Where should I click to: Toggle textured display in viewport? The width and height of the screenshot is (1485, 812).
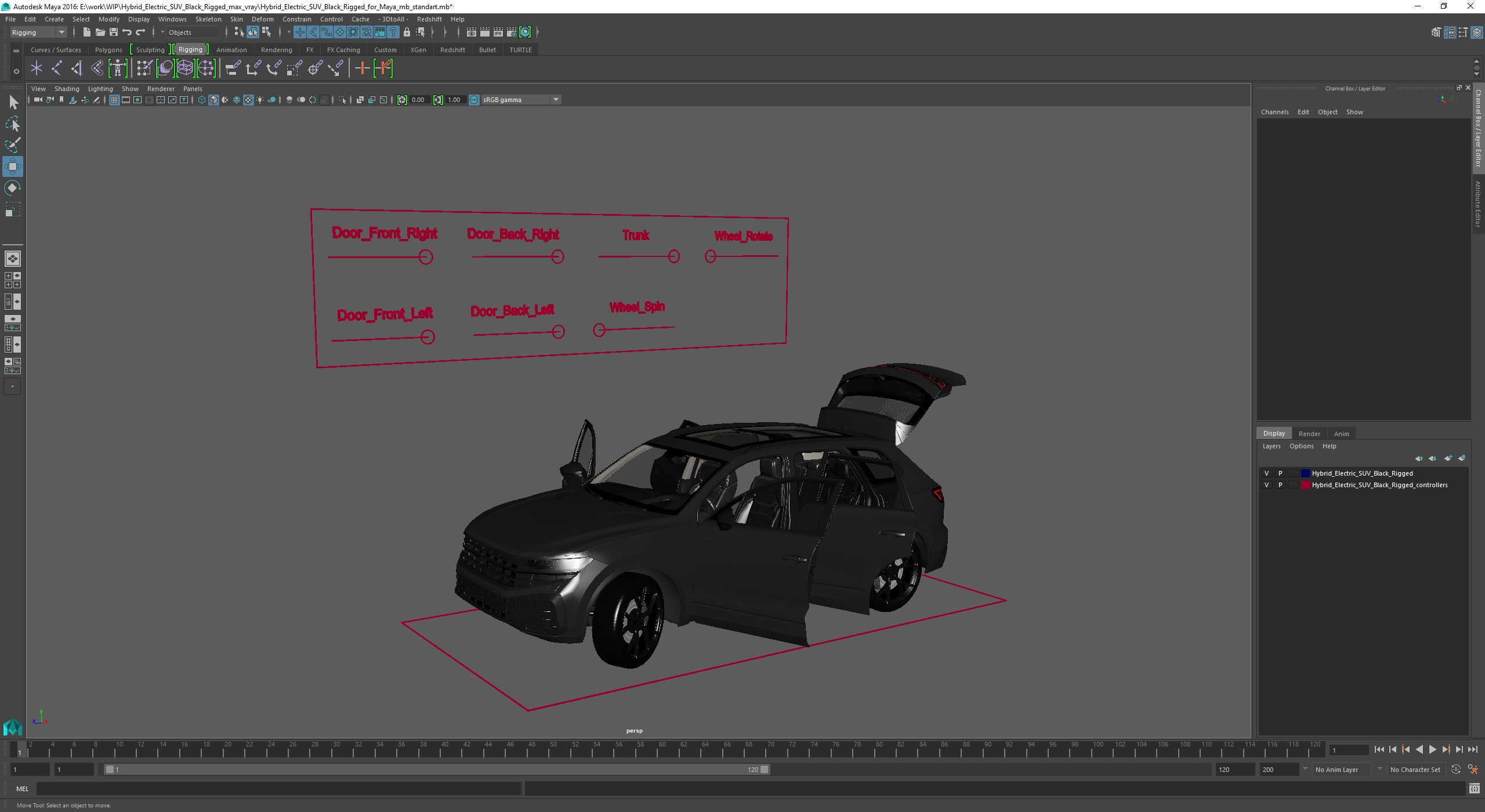coord(248,100)
